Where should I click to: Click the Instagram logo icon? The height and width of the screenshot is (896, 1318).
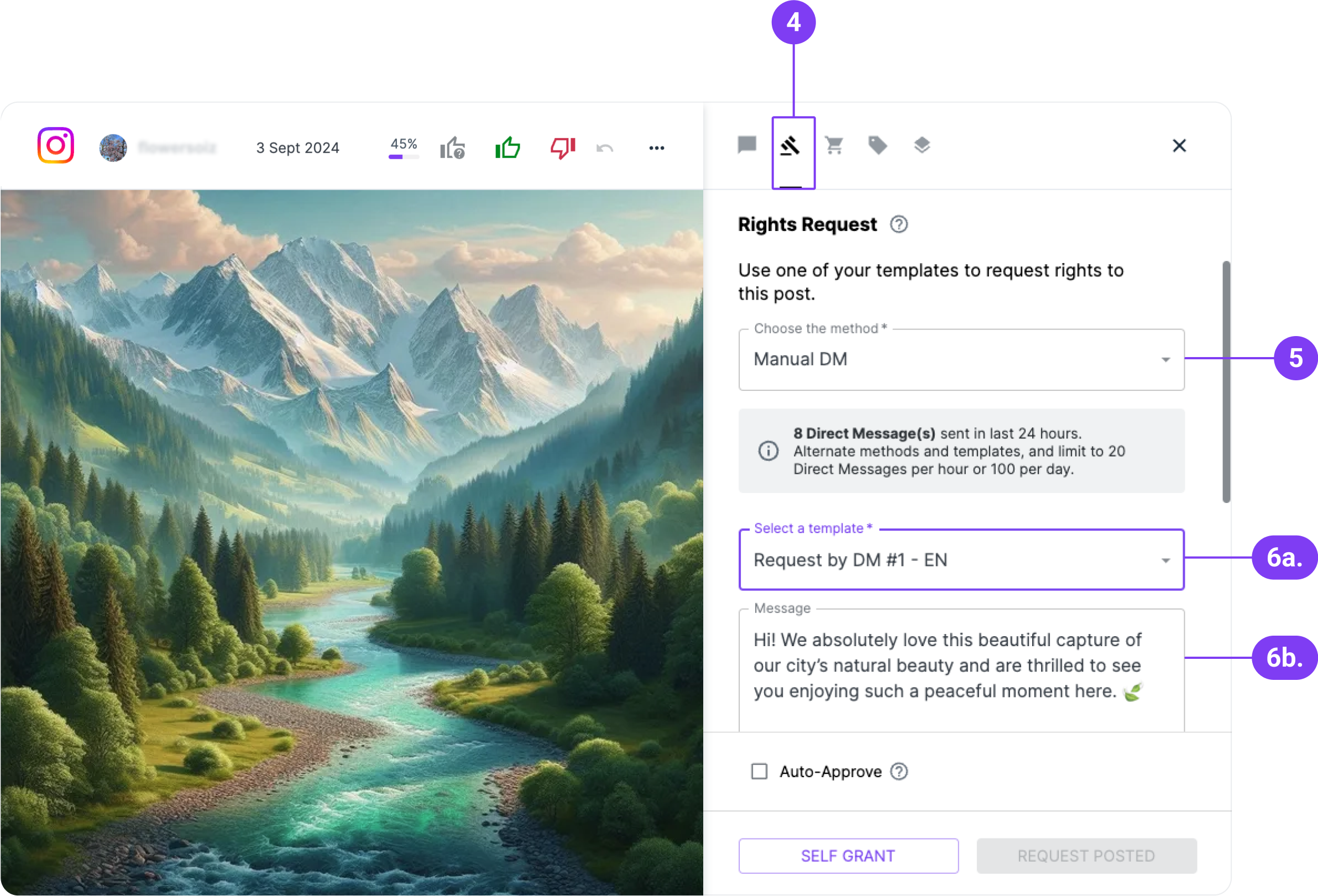(56, 145)
